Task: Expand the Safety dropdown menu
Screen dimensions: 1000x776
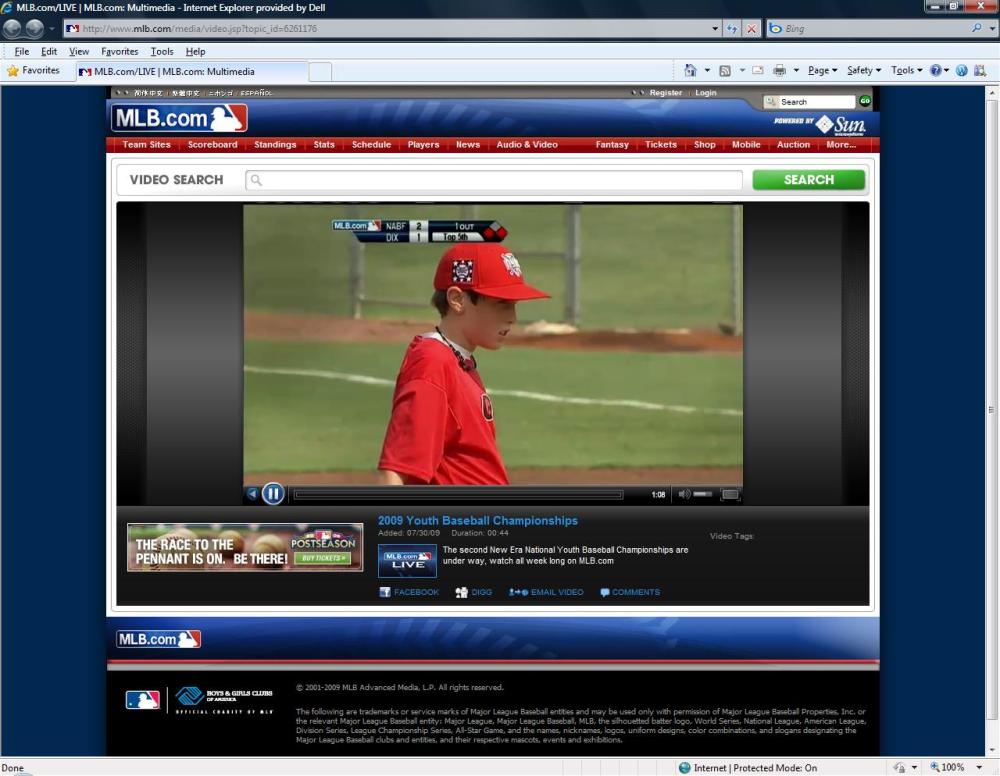Action: coord(864,71)
